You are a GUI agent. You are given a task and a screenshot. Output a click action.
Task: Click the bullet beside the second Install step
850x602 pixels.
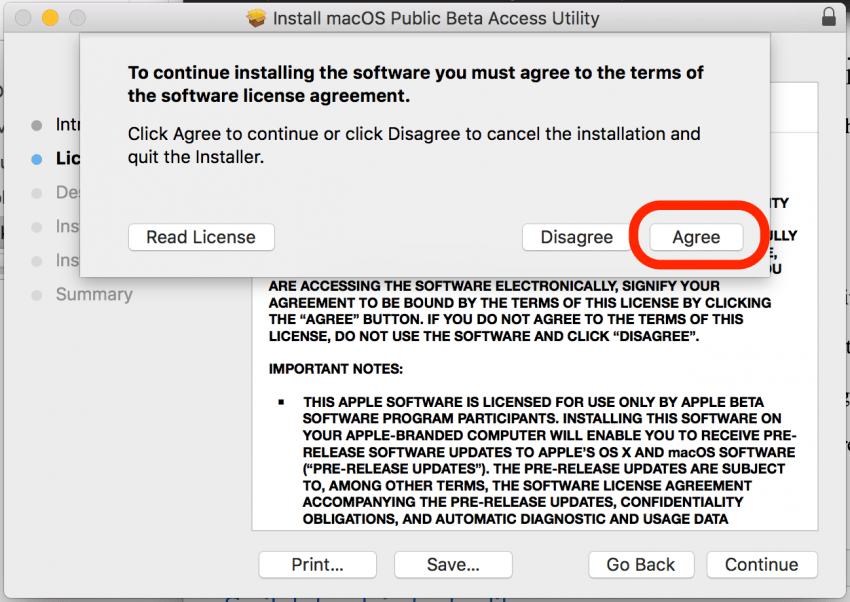tap(38, 260)
